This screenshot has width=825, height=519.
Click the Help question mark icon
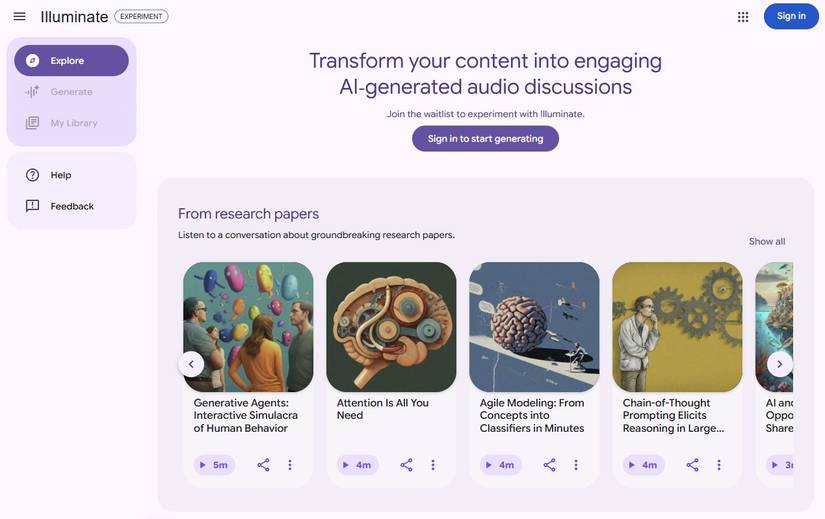33,175
